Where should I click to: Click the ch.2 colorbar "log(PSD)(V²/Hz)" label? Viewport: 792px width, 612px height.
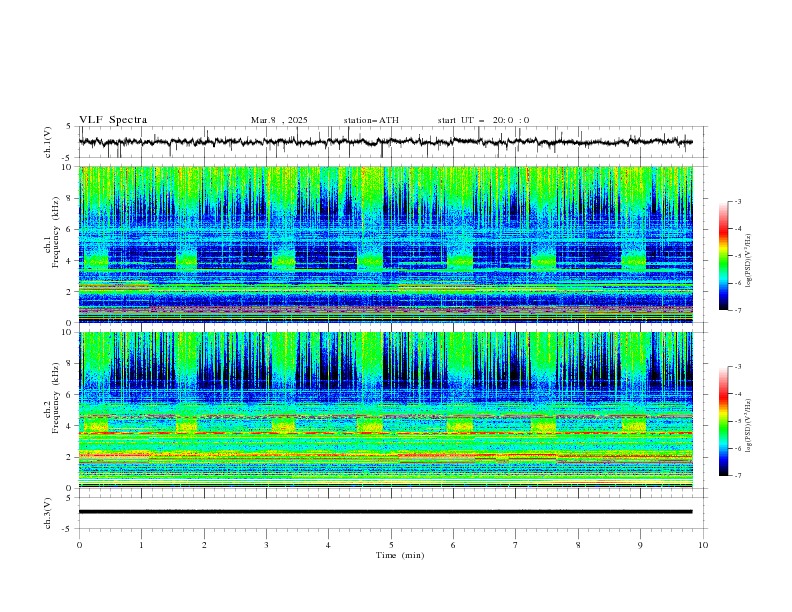pyautogui.click(x=748, y=426)
